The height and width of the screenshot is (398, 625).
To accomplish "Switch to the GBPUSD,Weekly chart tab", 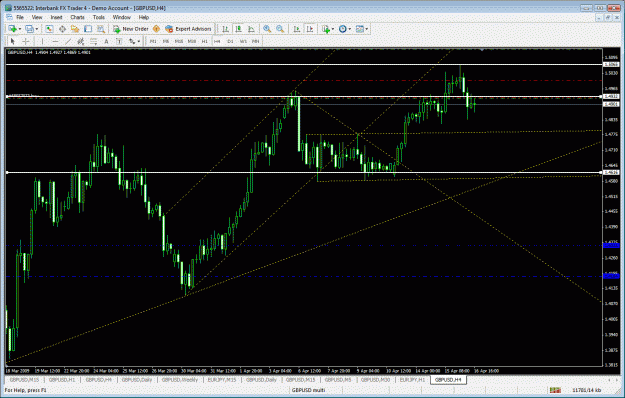I will tap(179, 380).
